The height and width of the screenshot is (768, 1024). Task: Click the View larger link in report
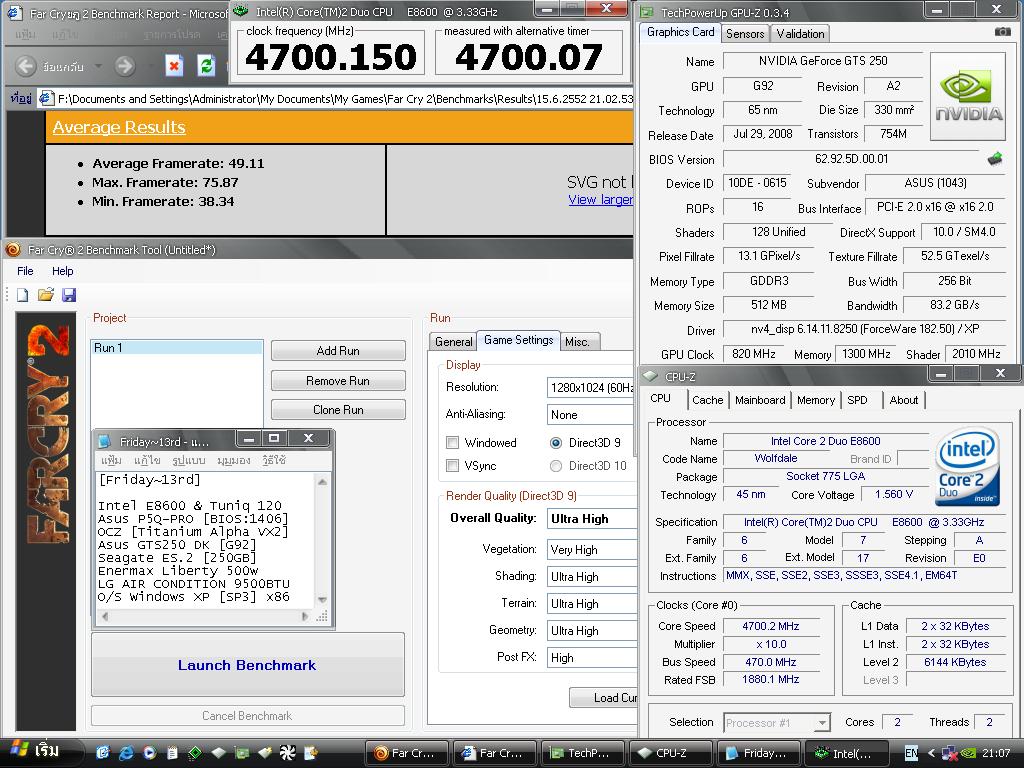click(600, 200)
